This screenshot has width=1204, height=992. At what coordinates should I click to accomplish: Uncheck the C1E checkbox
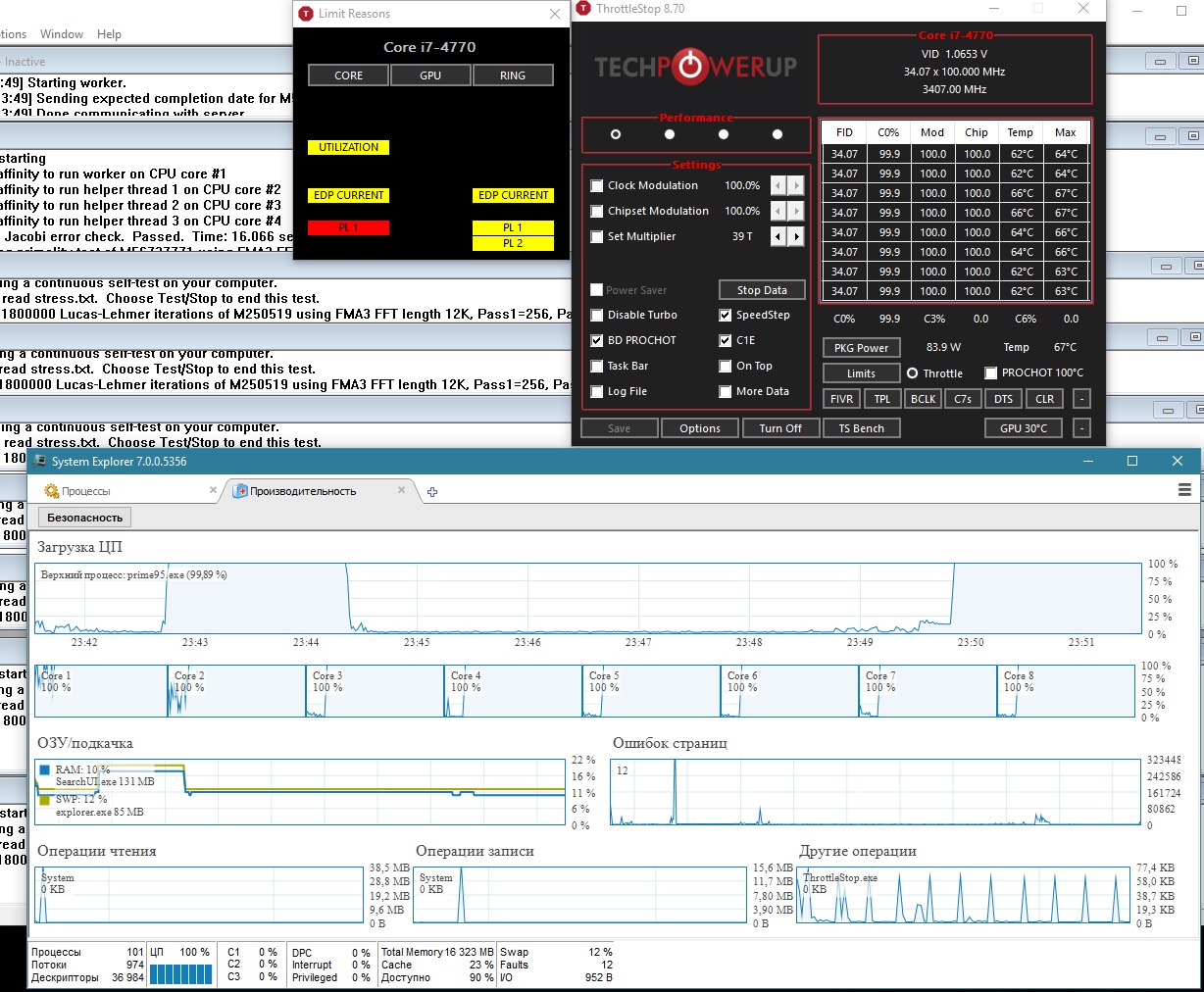click(726, 340)
